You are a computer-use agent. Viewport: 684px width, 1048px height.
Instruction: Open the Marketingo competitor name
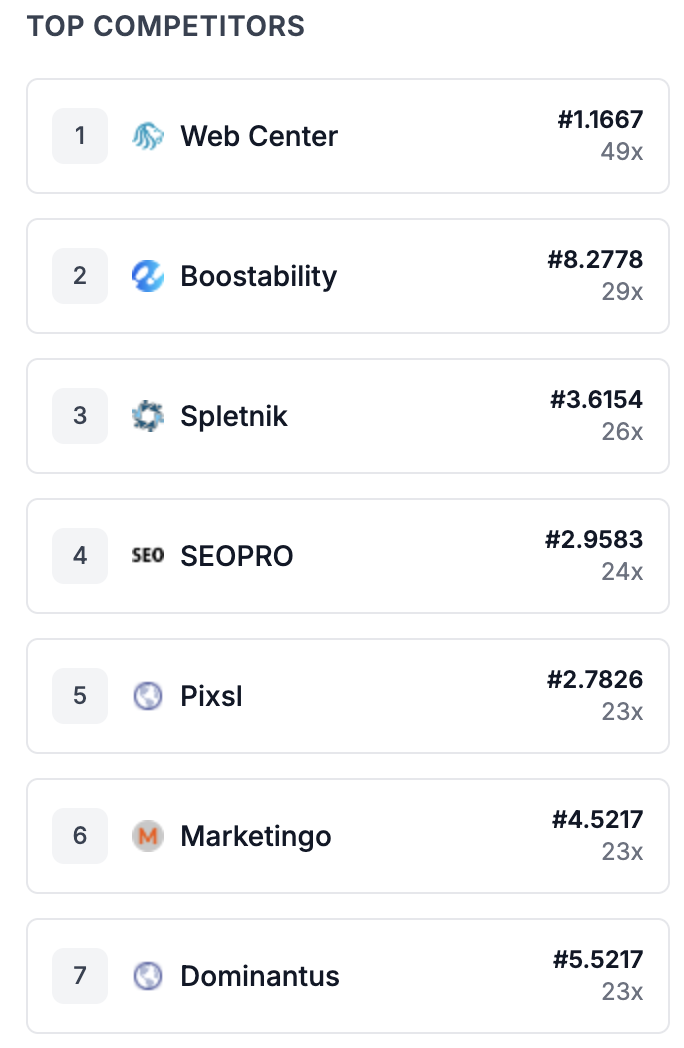[256, 836]
